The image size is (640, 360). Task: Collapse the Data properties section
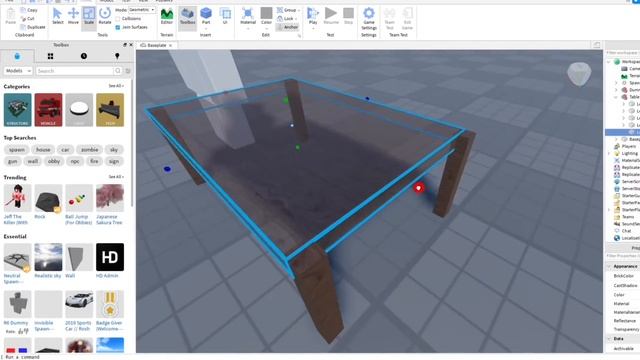[x=609, y=339]
